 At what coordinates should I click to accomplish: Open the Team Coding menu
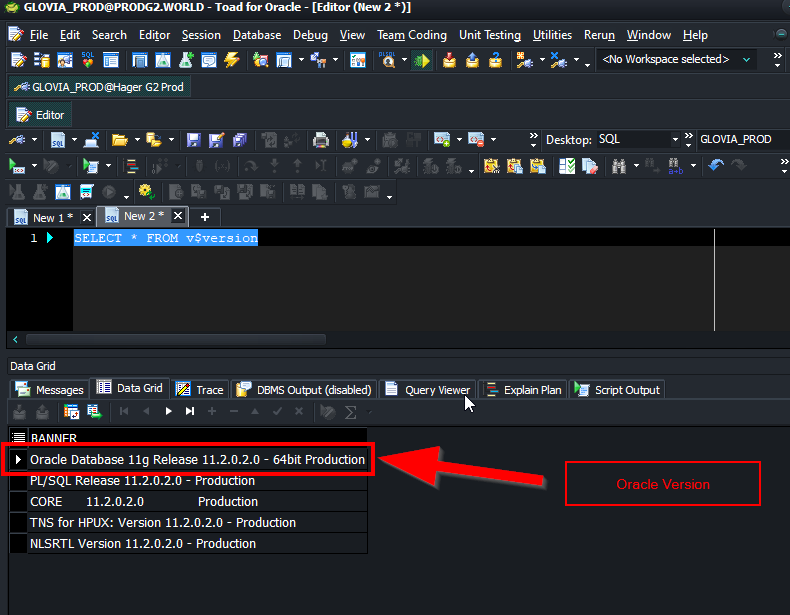(412, 35)
